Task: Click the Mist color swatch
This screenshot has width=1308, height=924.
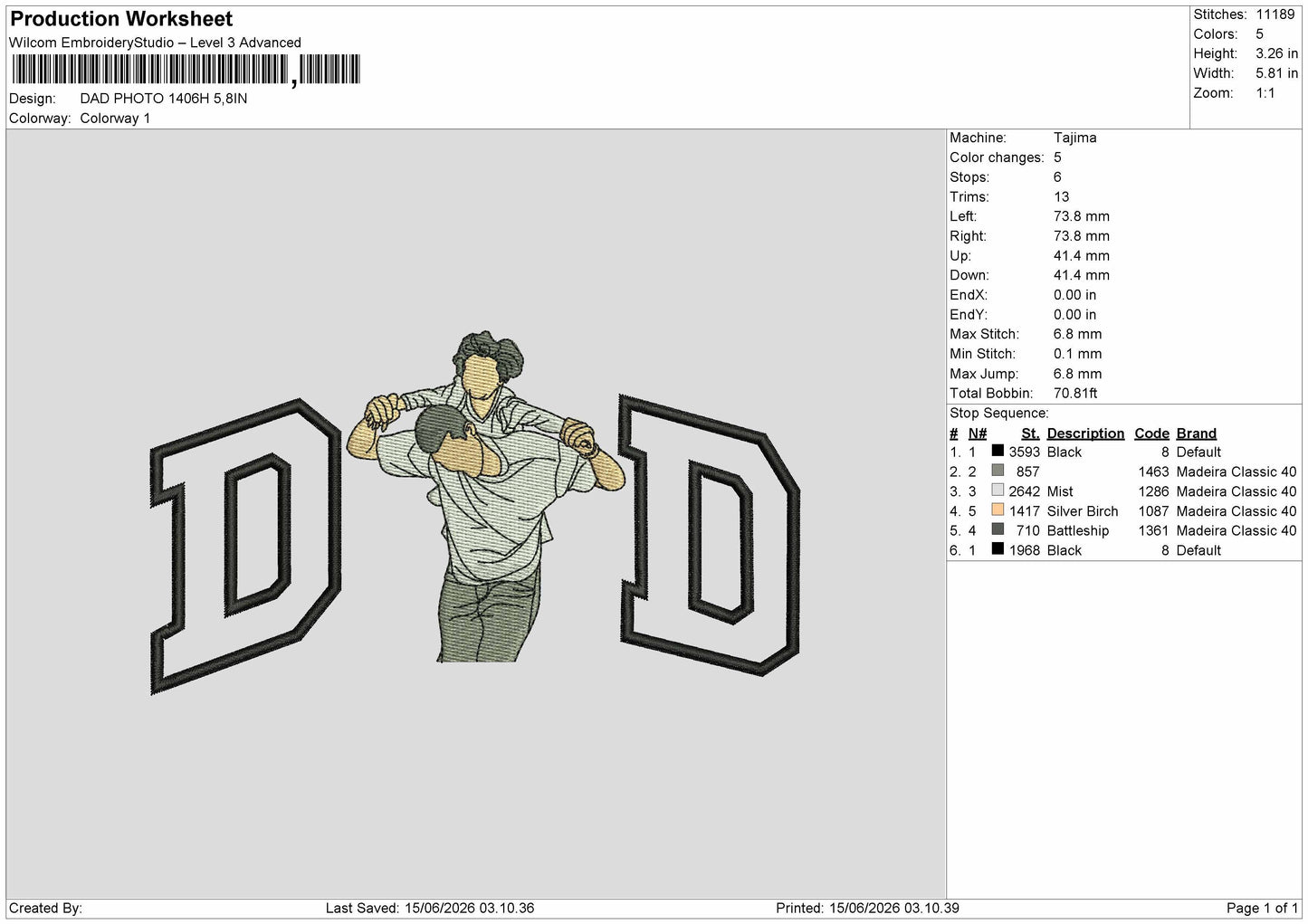Action: (x=998, y=491)
